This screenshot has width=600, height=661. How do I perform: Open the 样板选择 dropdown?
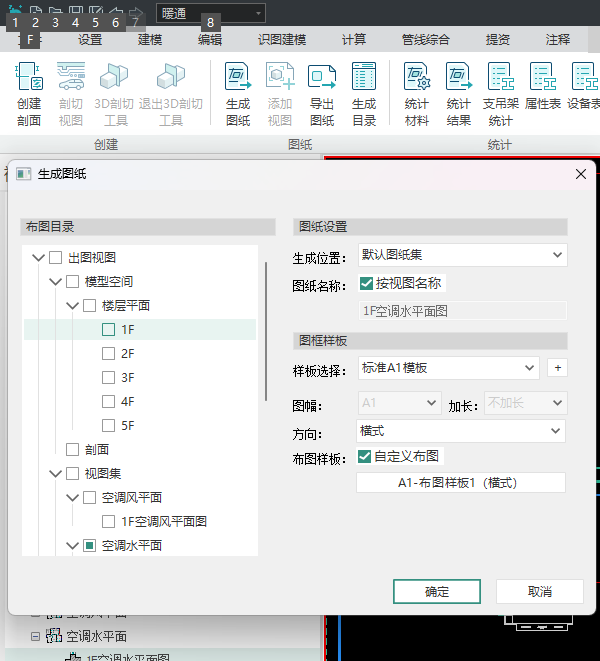click(x=449, y=368)
